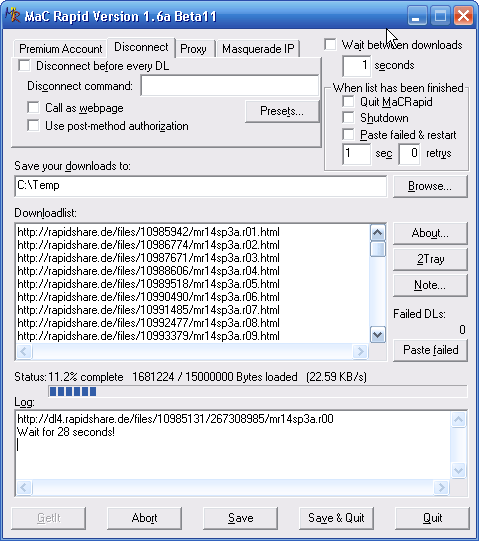The height and width of the screenshot is (541, 479).
Task: Select the Masquerade IP tab
Action: click(x=258, y=49)
